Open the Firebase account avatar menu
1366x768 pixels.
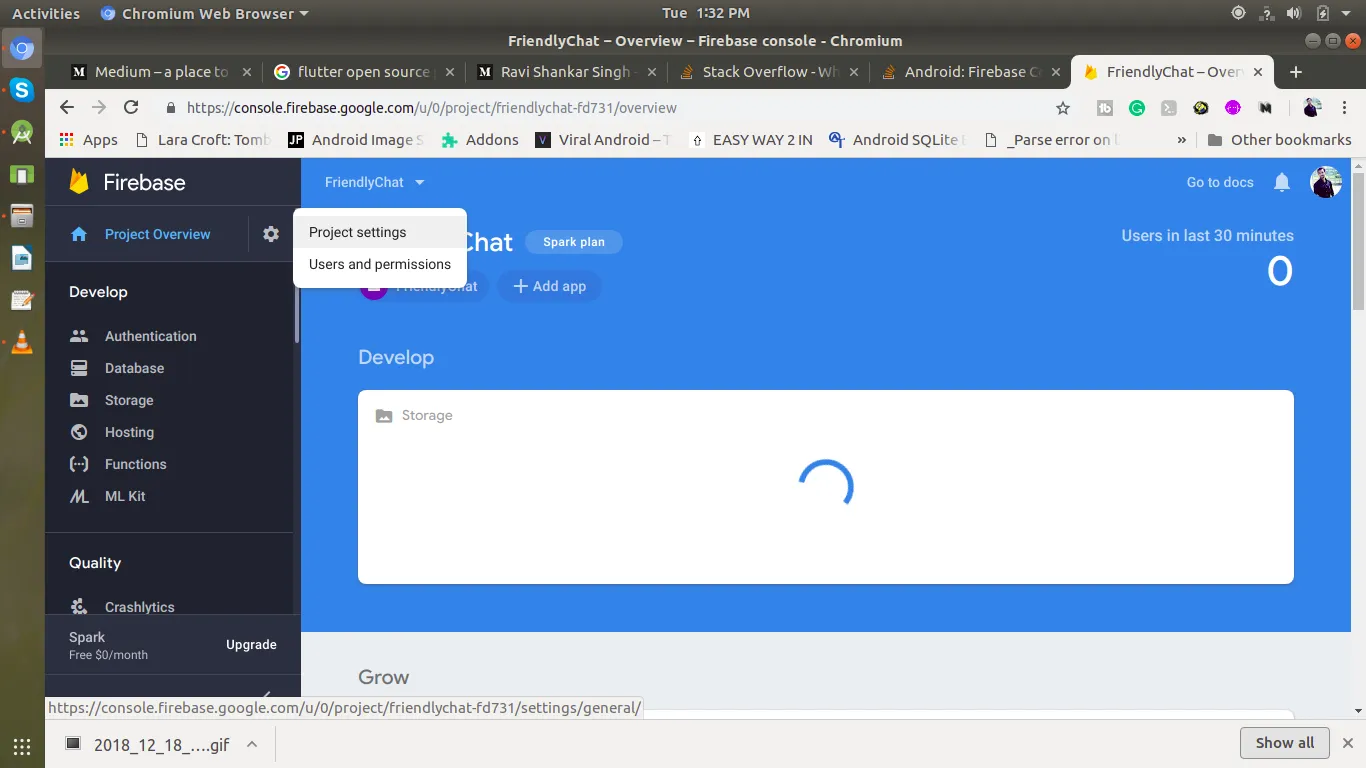(x=1326, y=182)
